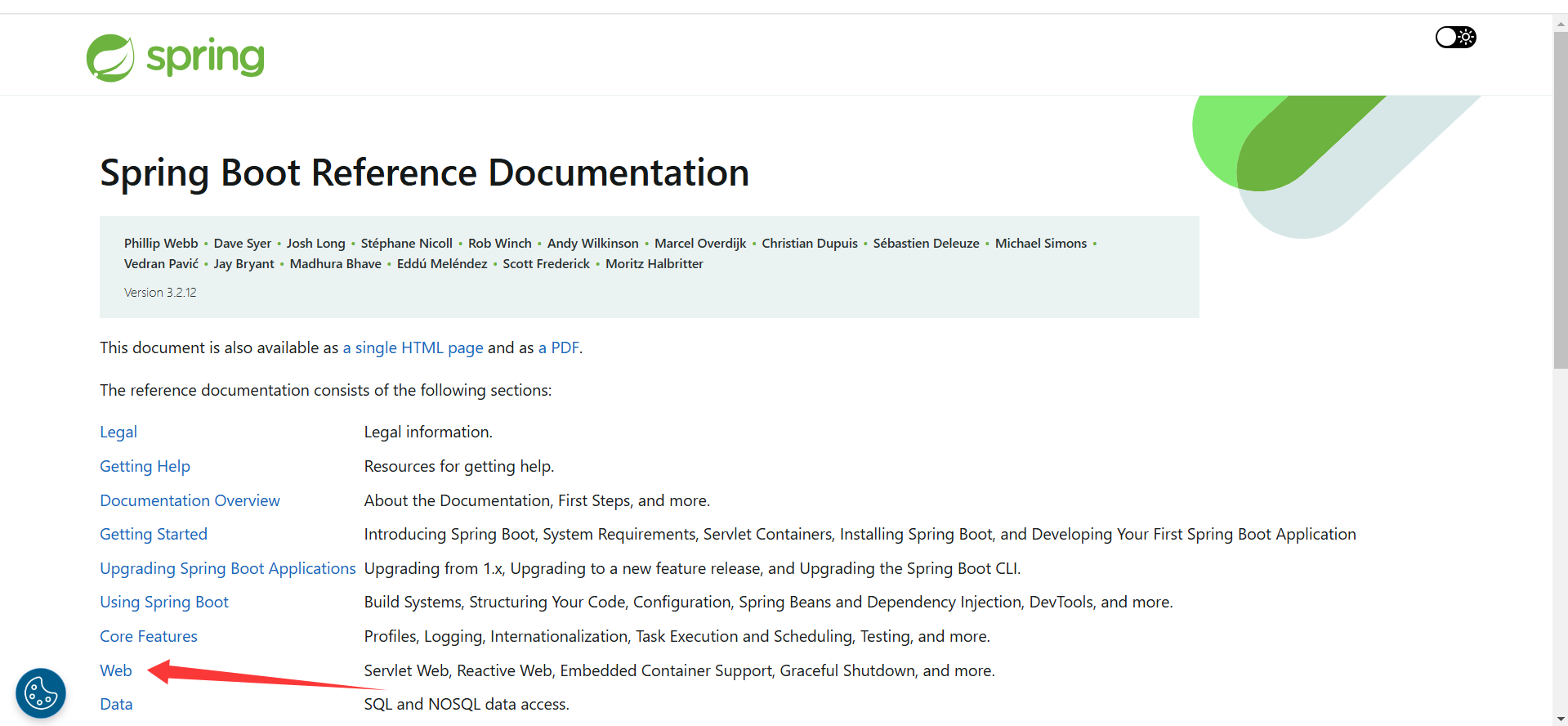Viewport: 1568px width, 726px height.
Task: Open the cookie preferences icon
Action: pyautogui.click(x=41, y=693)
